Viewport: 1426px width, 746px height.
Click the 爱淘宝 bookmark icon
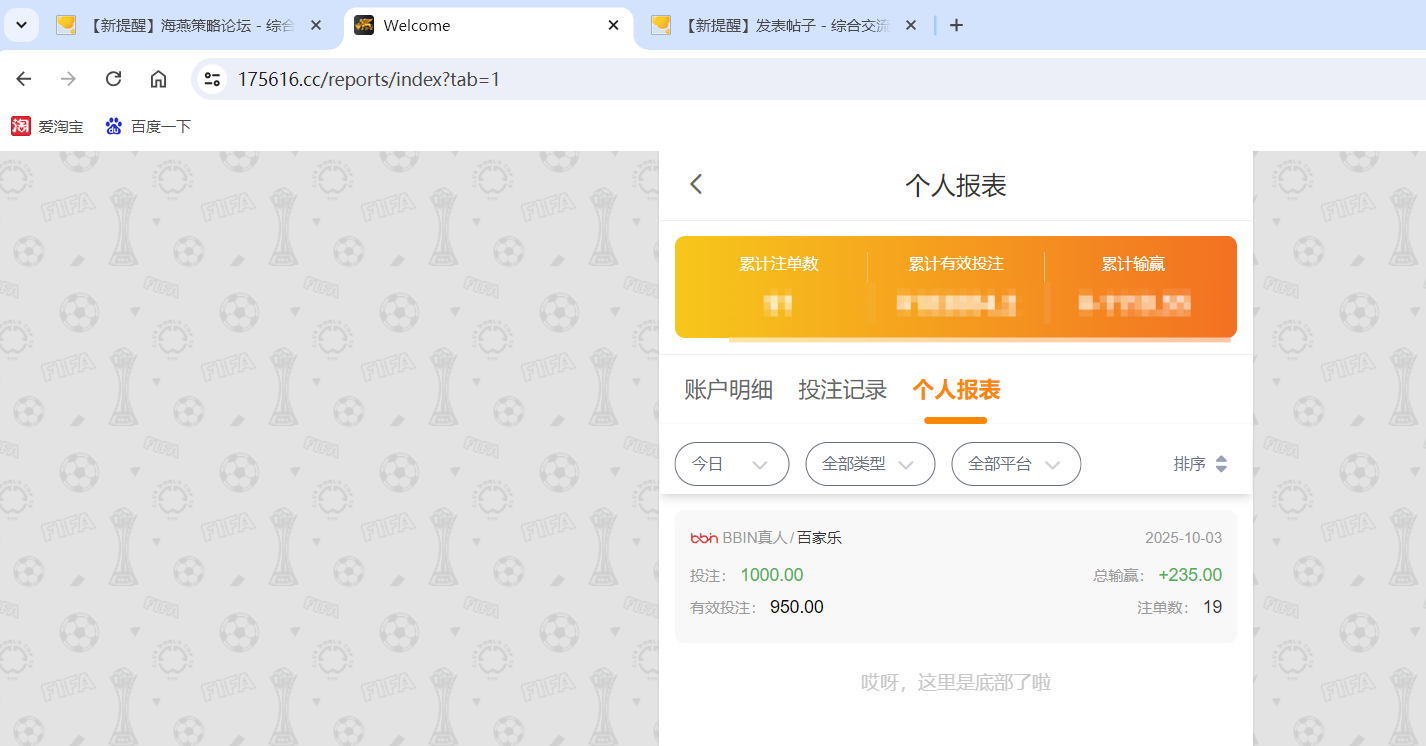[19, 125]
